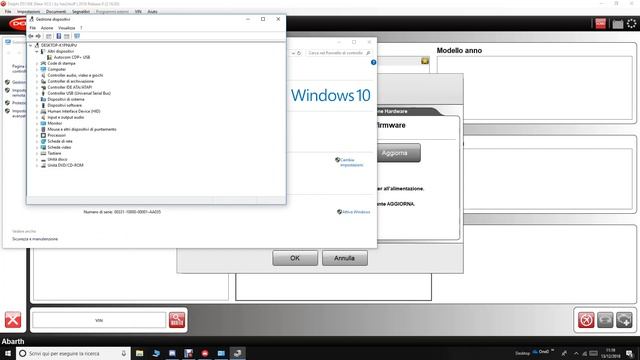The width and height of the screenshot is (640, 360).
Task: Click the red circular disconnect icon bottom-right
Action: click(586, 320)
